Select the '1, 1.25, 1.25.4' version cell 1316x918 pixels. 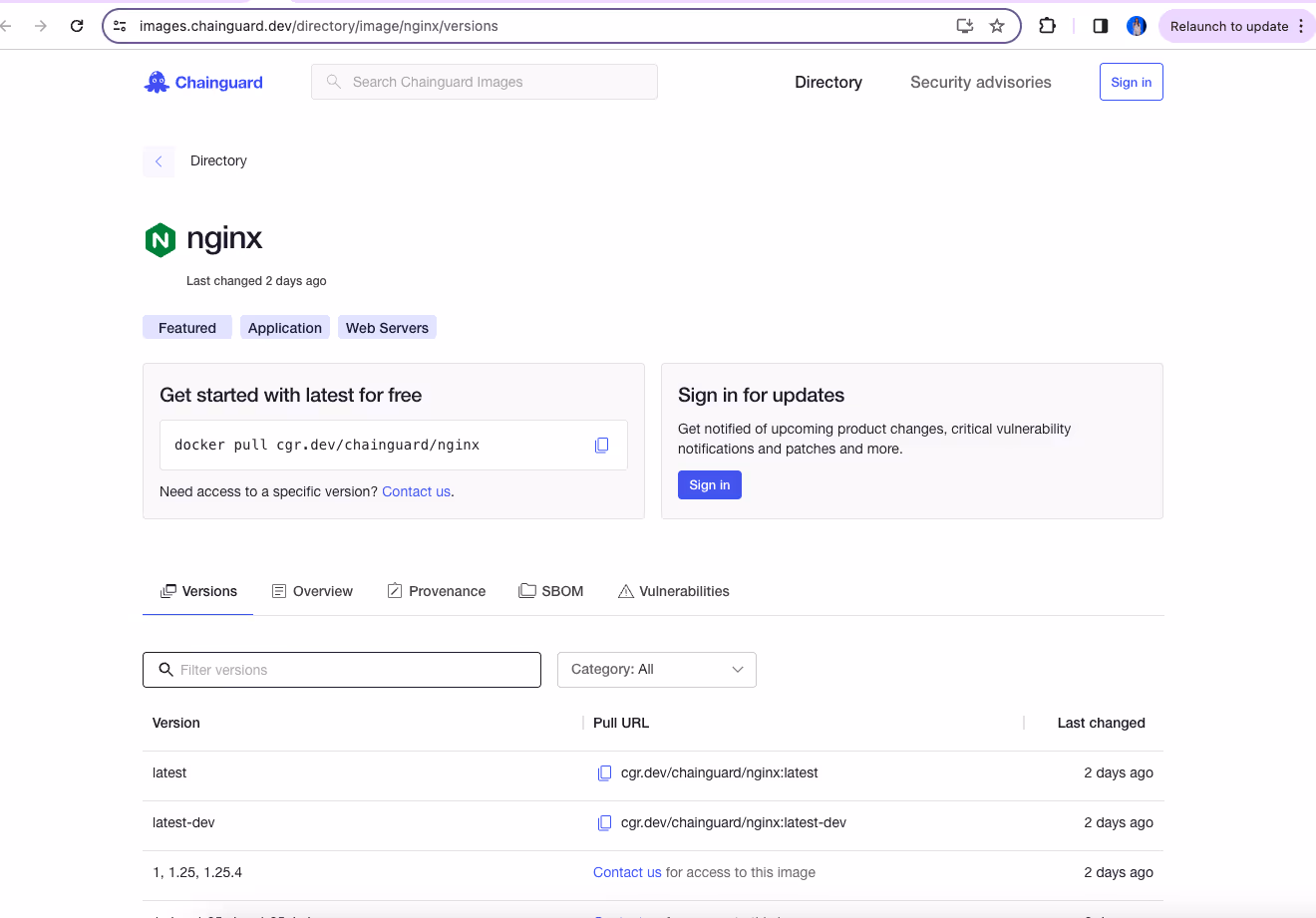pyautogui.click(x=197, y=872)
